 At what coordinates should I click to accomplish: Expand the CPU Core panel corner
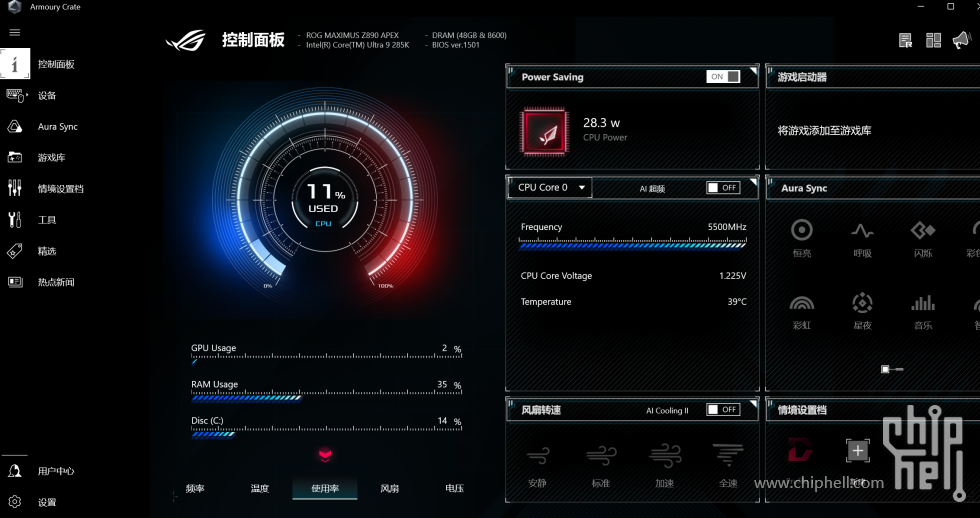coord(753,182)
